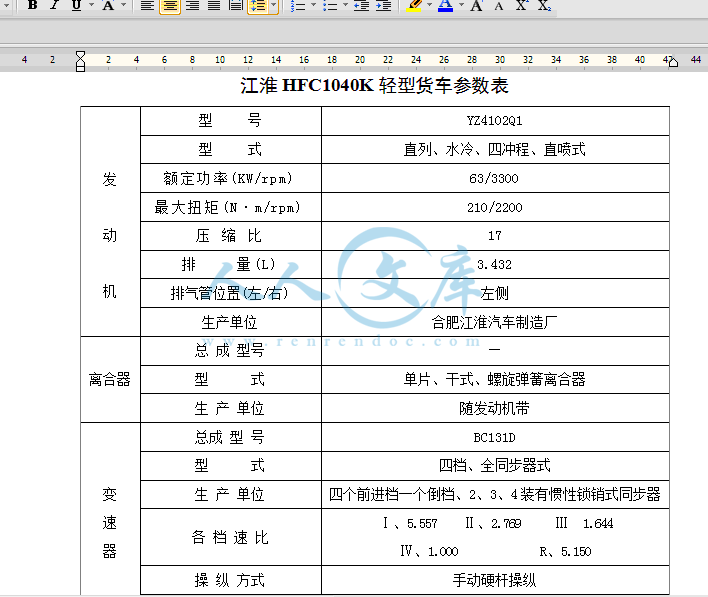Screen dimensions: 708x597
Task: Click cell 手动硬杆操纵
Action: (x=495, y=580)
